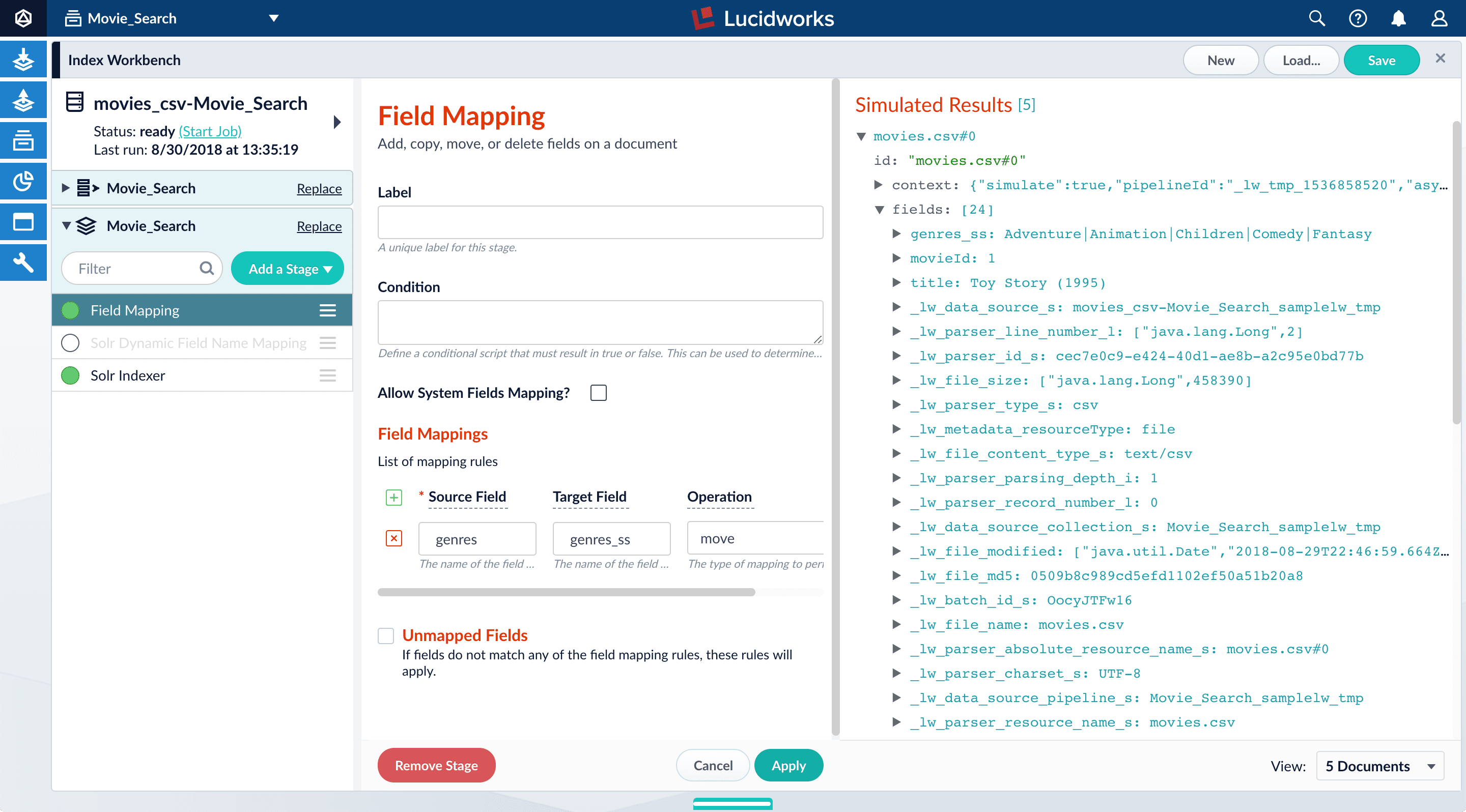This screenshot has height=812, width=1466.
Task: Enable Allow System Fields Mapping checkbox
Action: (598, 393)
